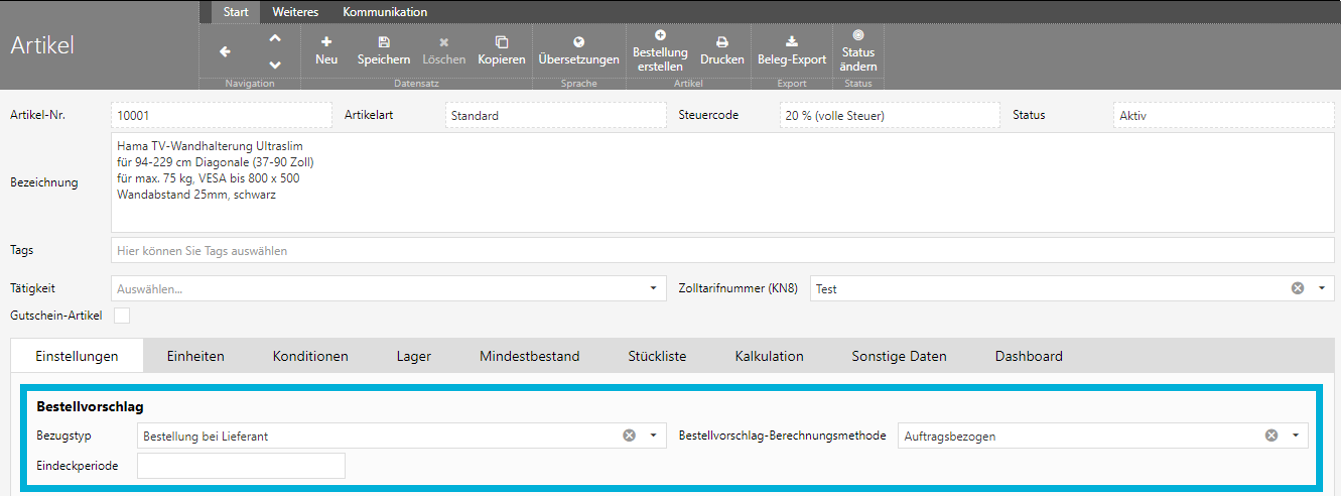This screenshot has width=1341, height=496.
Task: Open the Kalkulation tab
Action: pos(769,356)
